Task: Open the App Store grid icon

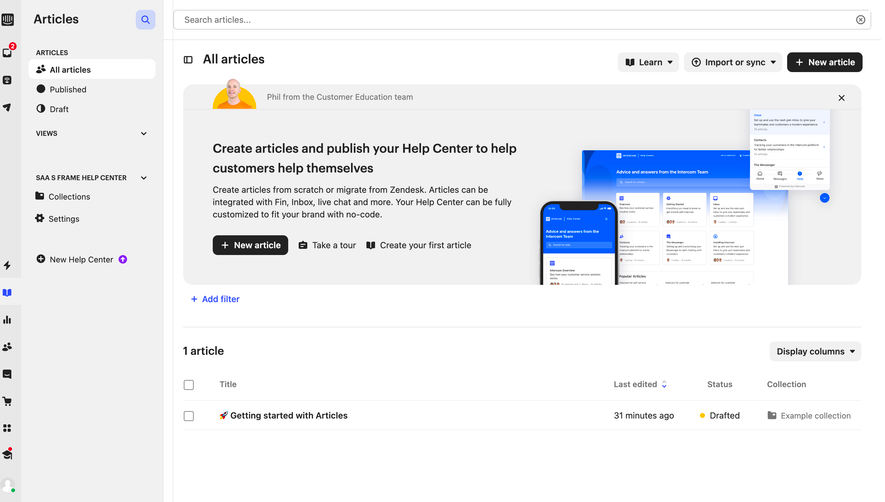Action: (x=7, y=428)
